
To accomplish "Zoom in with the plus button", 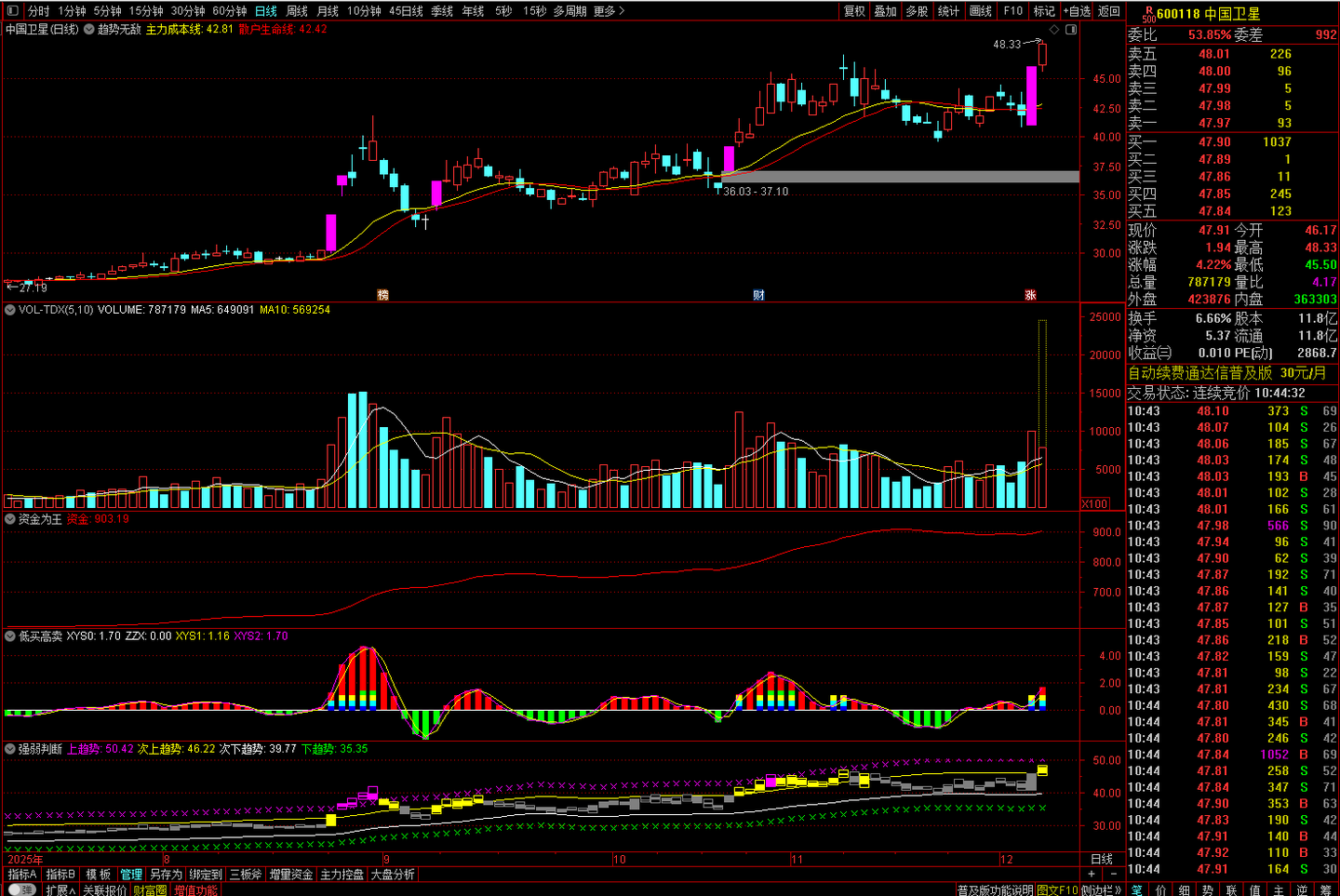I will (1092, 875).
